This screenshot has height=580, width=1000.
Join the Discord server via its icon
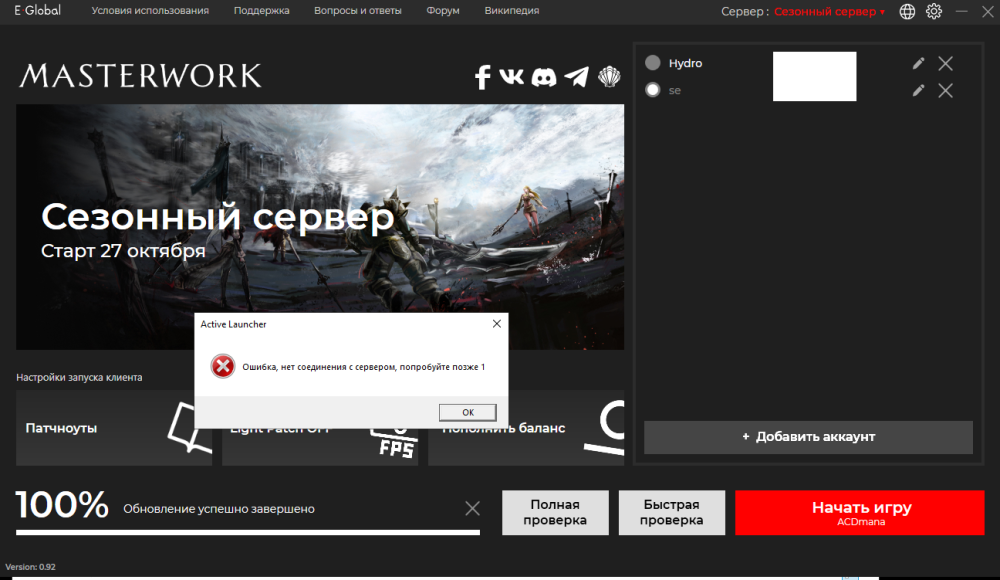coord(544,76)
